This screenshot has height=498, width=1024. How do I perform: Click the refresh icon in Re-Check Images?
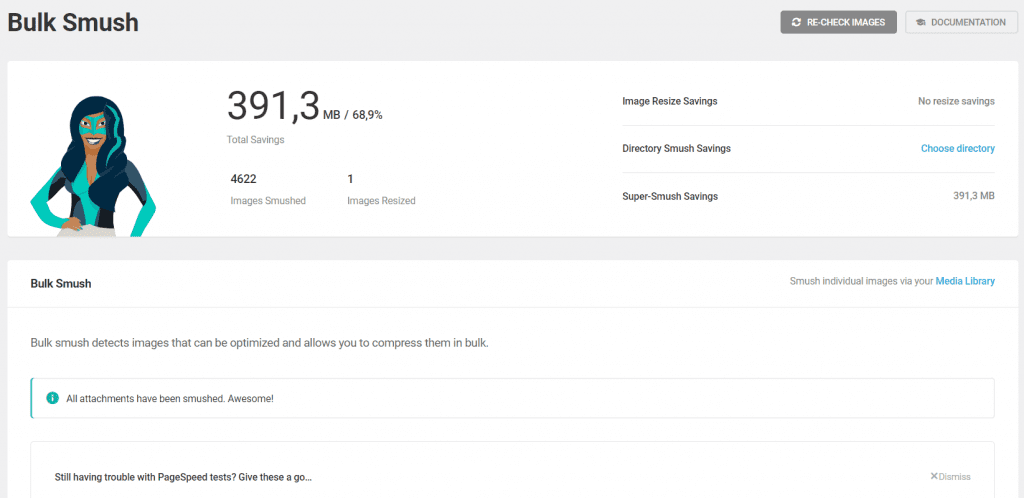tap(796, 22)
